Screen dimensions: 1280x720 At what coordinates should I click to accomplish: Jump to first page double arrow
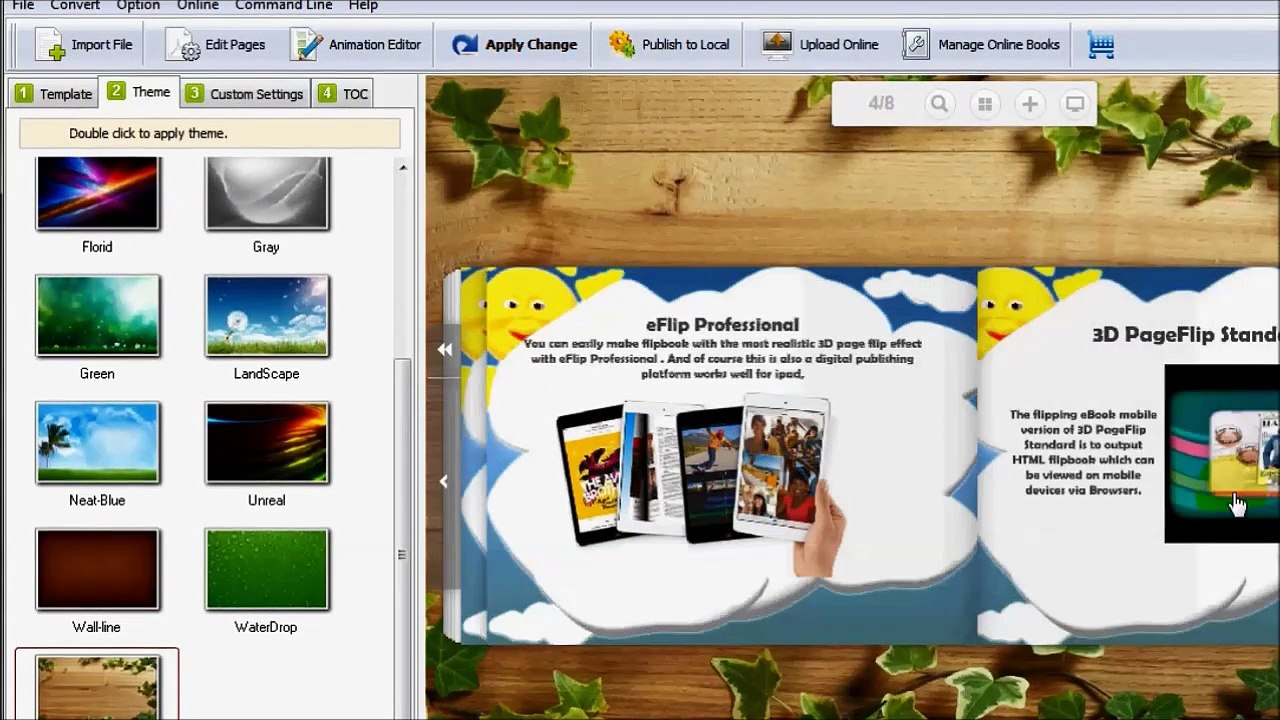[x=444, y=349]
